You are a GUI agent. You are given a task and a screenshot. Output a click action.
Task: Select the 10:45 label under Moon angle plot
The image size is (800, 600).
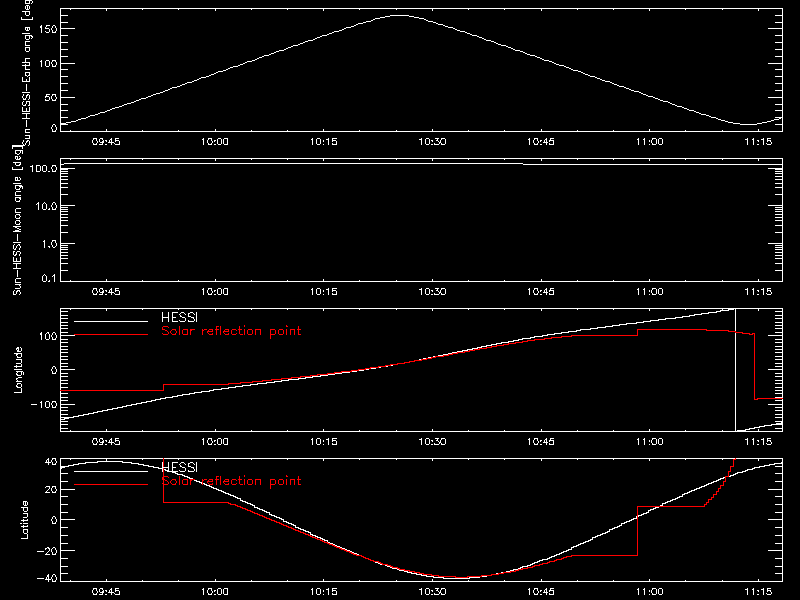541,292
